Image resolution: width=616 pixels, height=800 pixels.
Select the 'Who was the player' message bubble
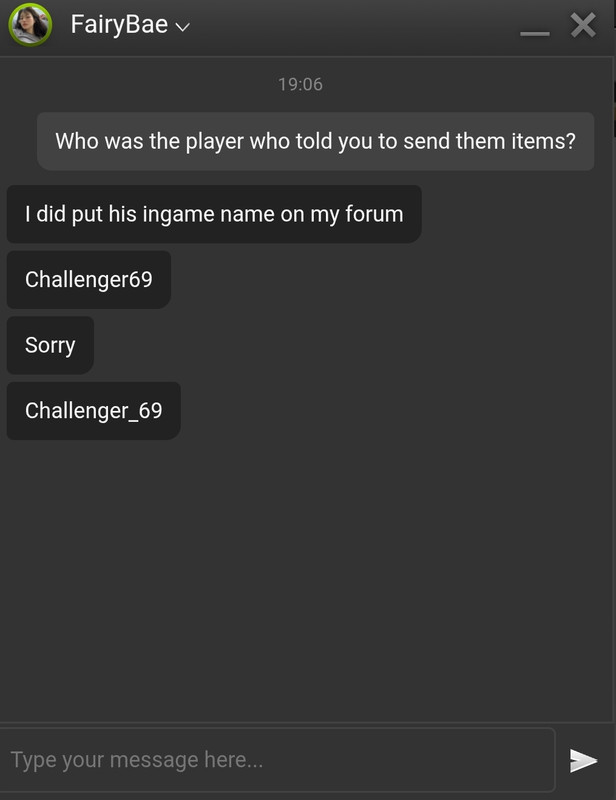(x=315, y=141)
